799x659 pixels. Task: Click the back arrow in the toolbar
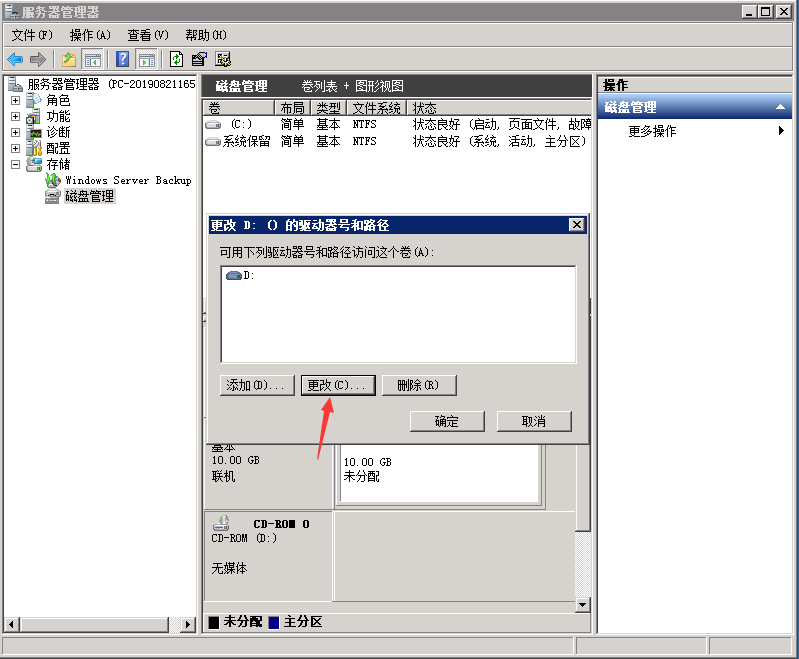click(15, 59)
